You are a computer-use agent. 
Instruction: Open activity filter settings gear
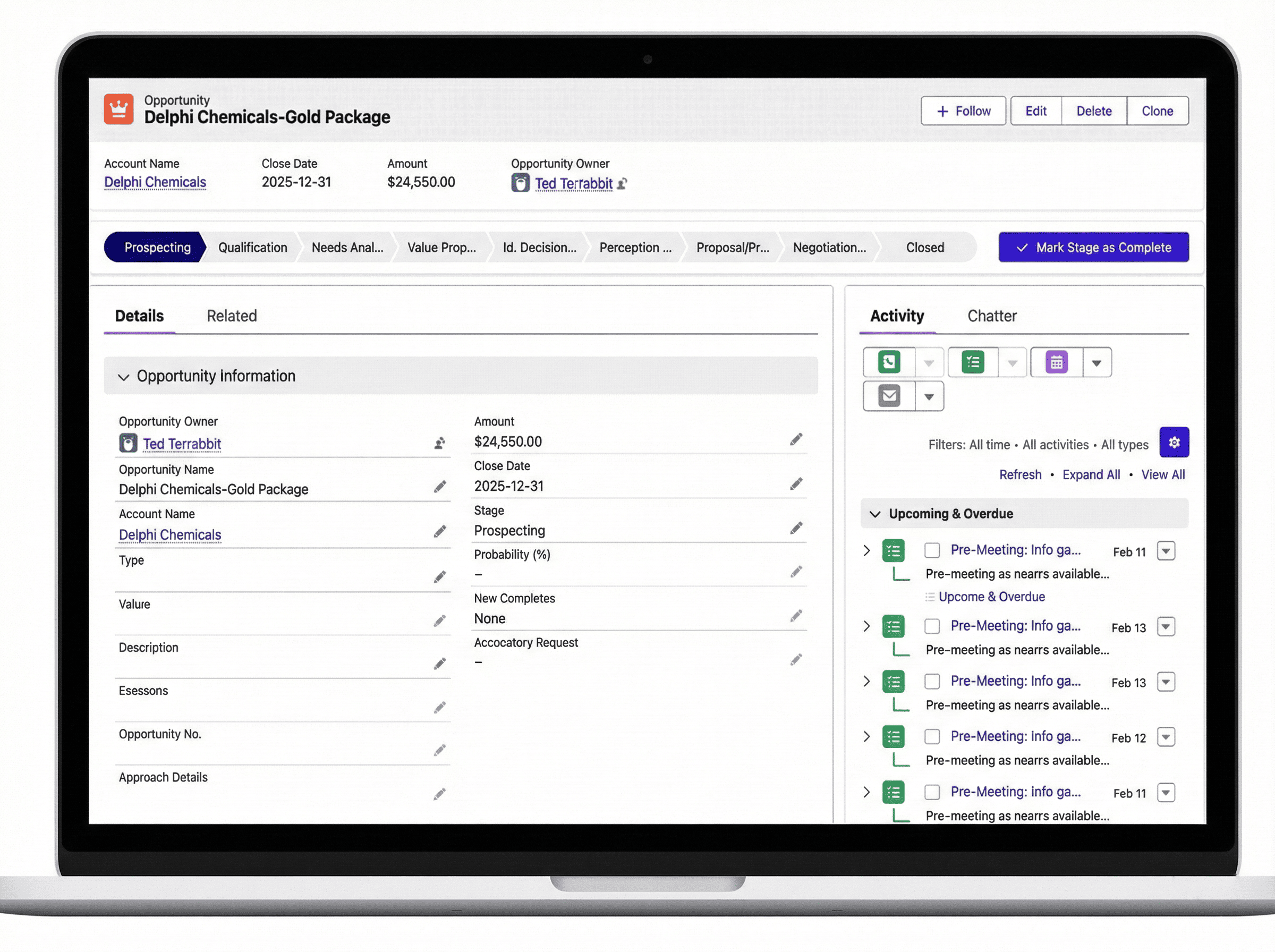click(x=1174, y=443)
